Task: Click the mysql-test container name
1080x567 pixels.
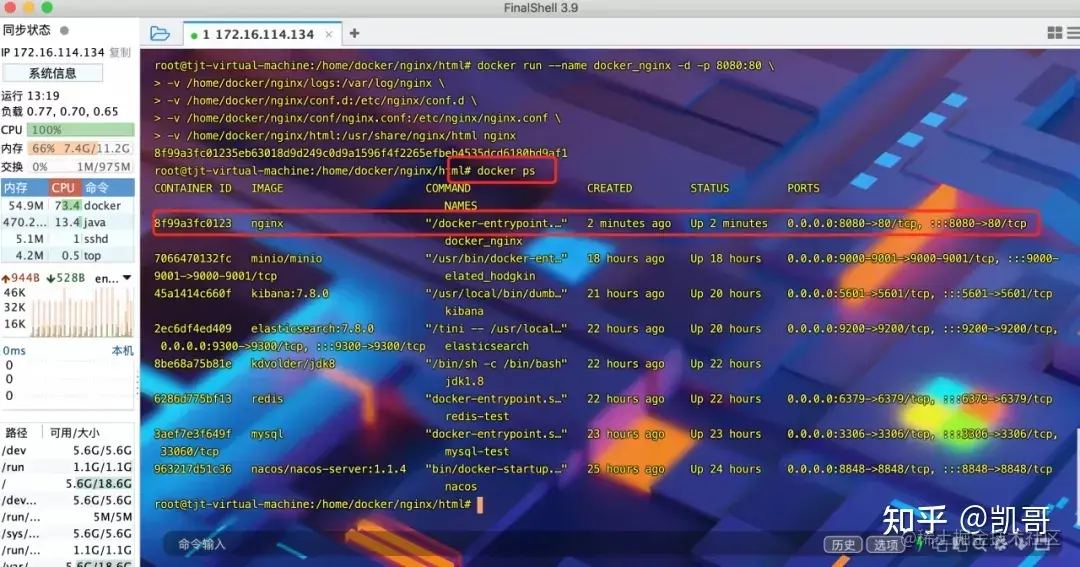Action: 477,452
